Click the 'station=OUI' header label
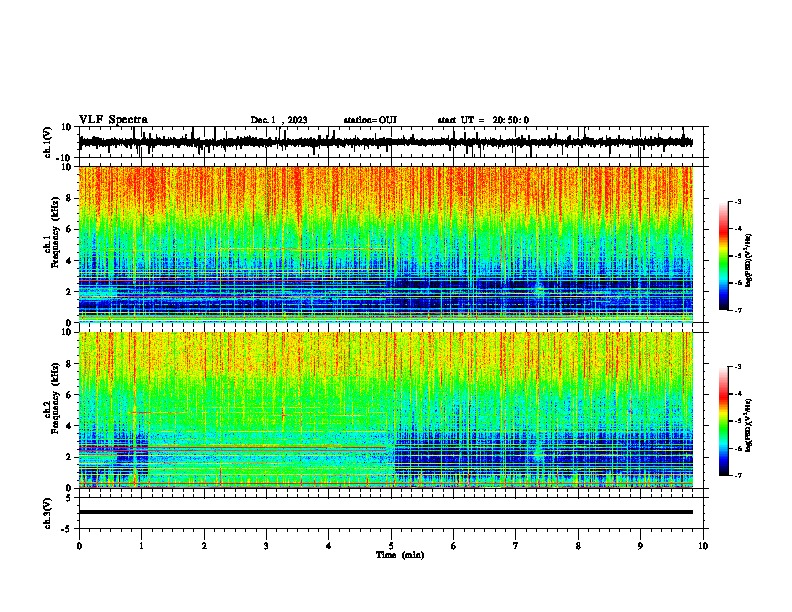 click(370, 120)
